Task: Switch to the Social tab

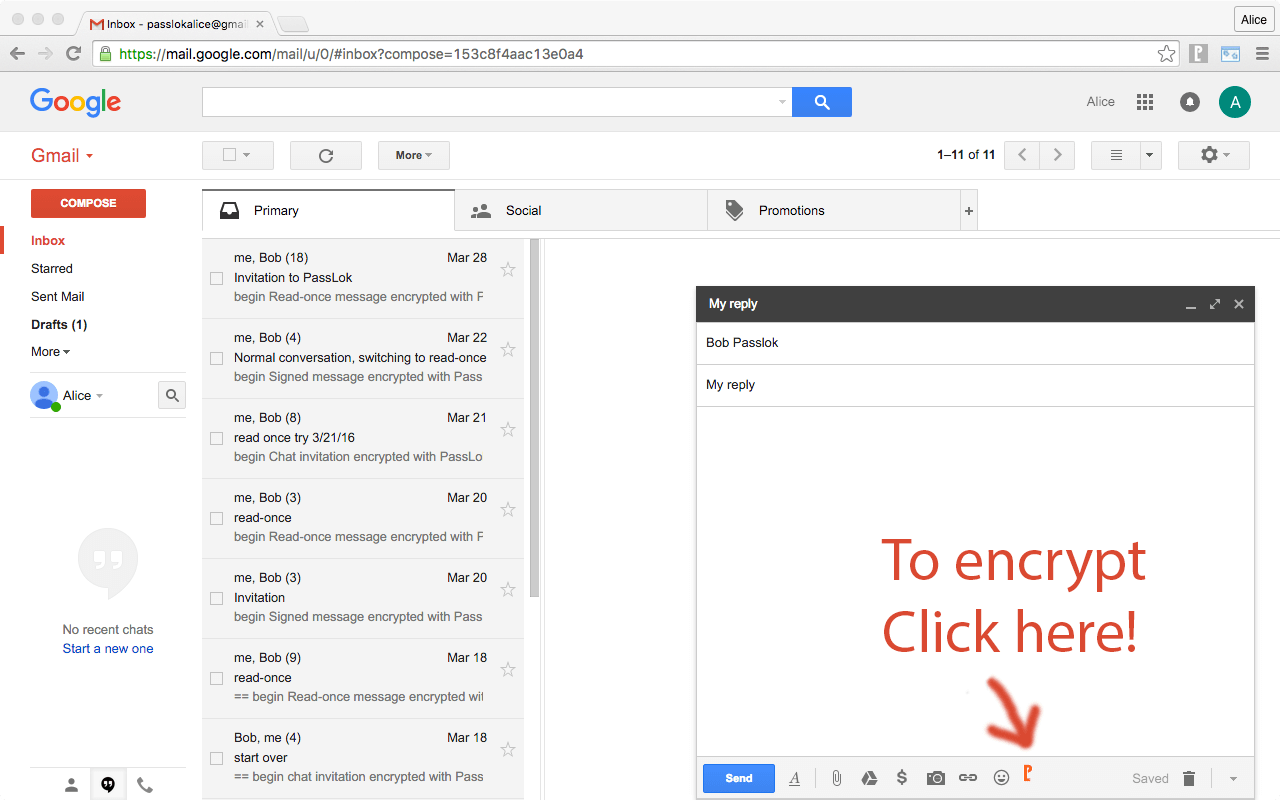Action: tap(581, 211)
